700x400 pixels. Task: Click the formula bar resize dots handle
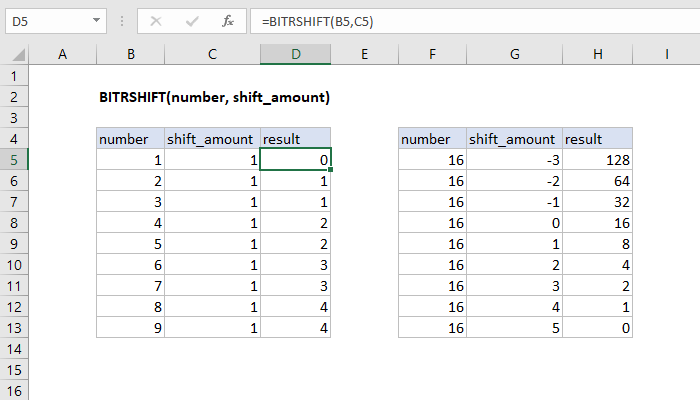122,21
